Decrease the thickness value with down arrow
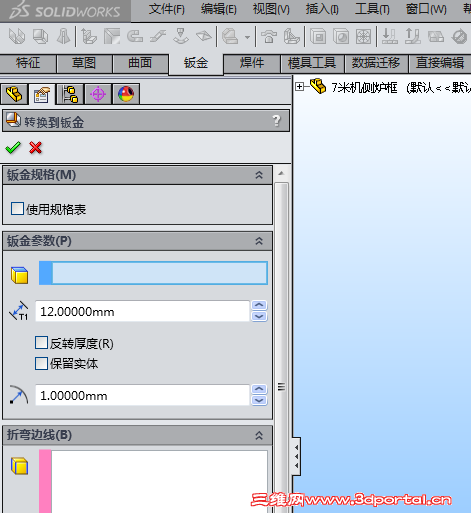This screenshot has height=513, width=471. coord(259,317)
